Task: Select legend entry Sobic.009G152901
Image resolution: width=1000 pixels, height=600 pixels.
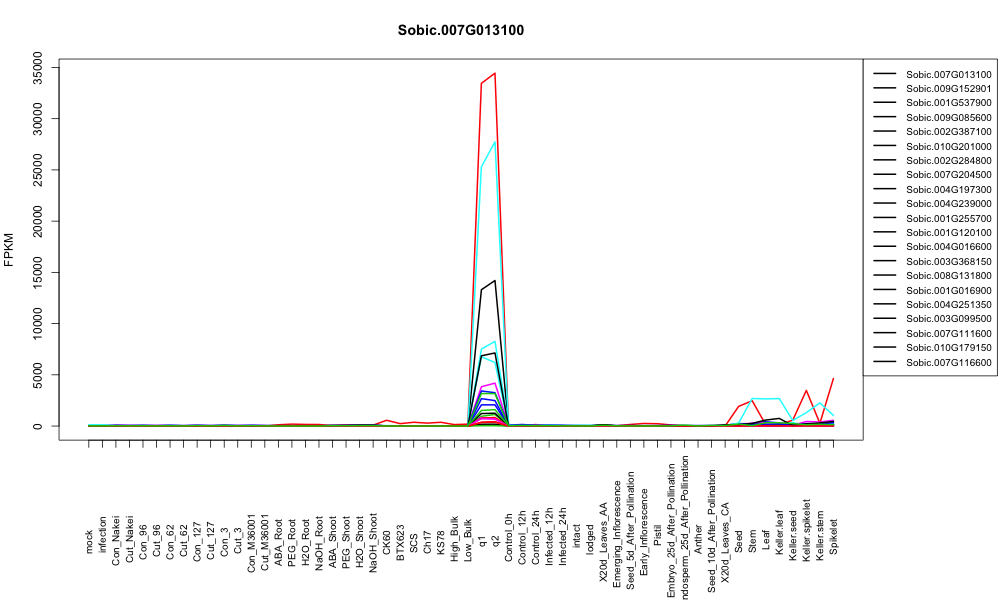Action: tap(932, 89)
